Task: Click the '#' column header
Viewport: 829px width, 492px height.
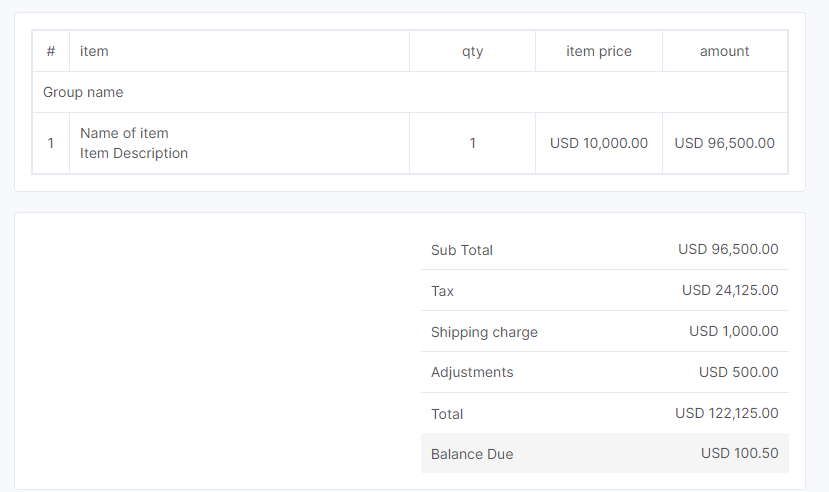Action: click(51, 51)
